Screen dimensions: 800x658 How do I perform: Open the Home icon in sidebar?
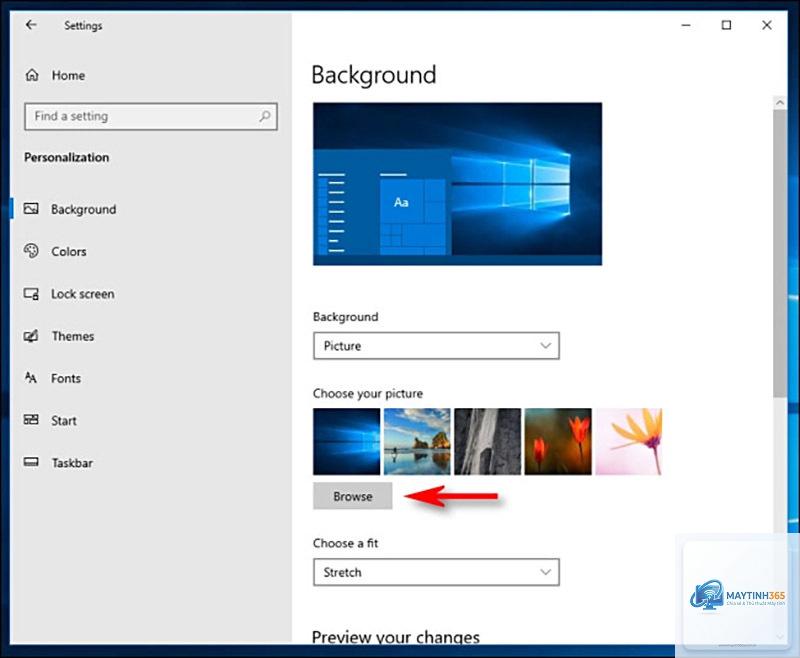click(32, 75)
